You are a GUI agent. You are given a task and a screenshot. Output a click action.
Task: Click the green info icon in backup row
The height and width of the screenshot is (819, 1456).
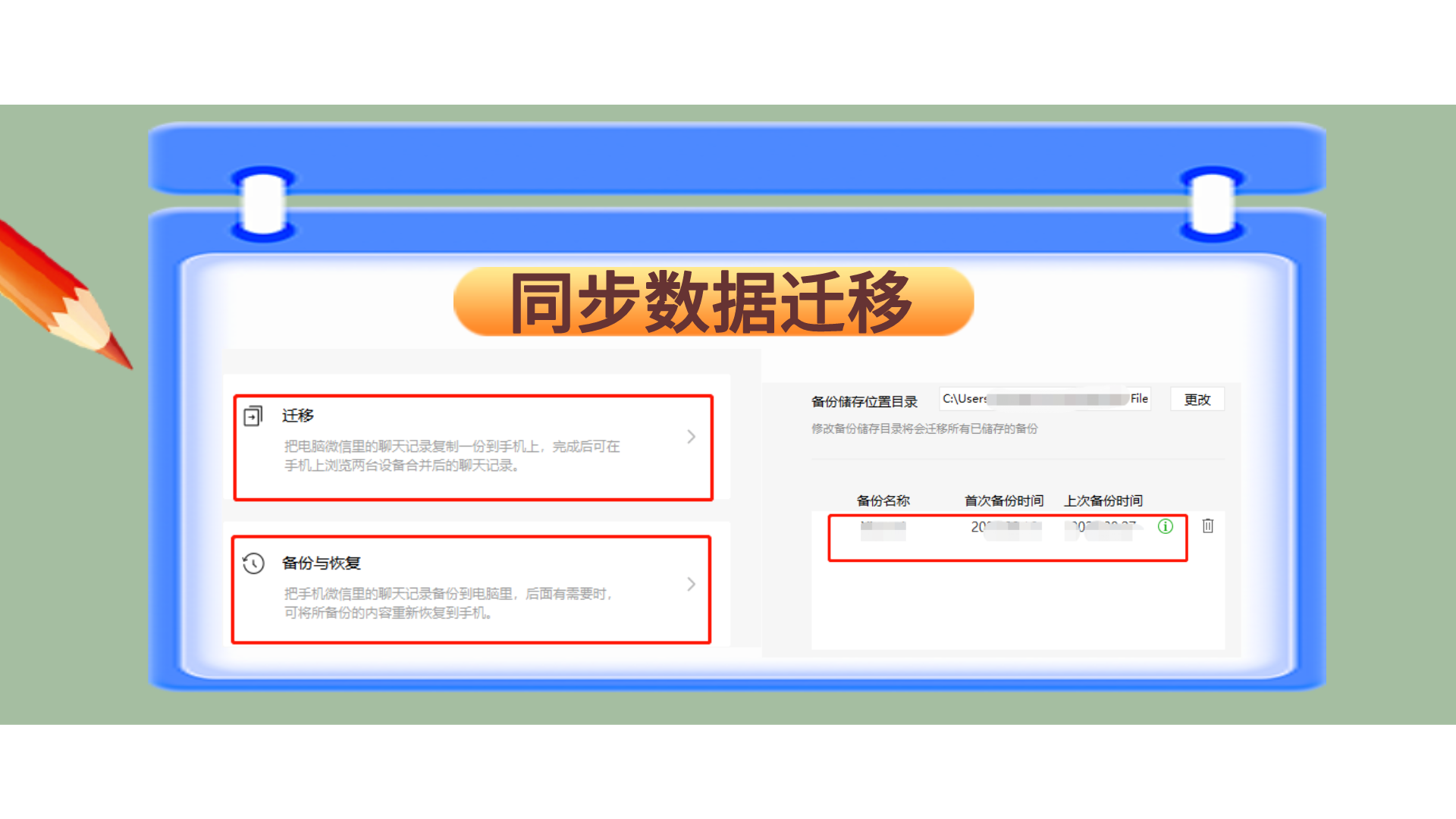(1166, 526)
